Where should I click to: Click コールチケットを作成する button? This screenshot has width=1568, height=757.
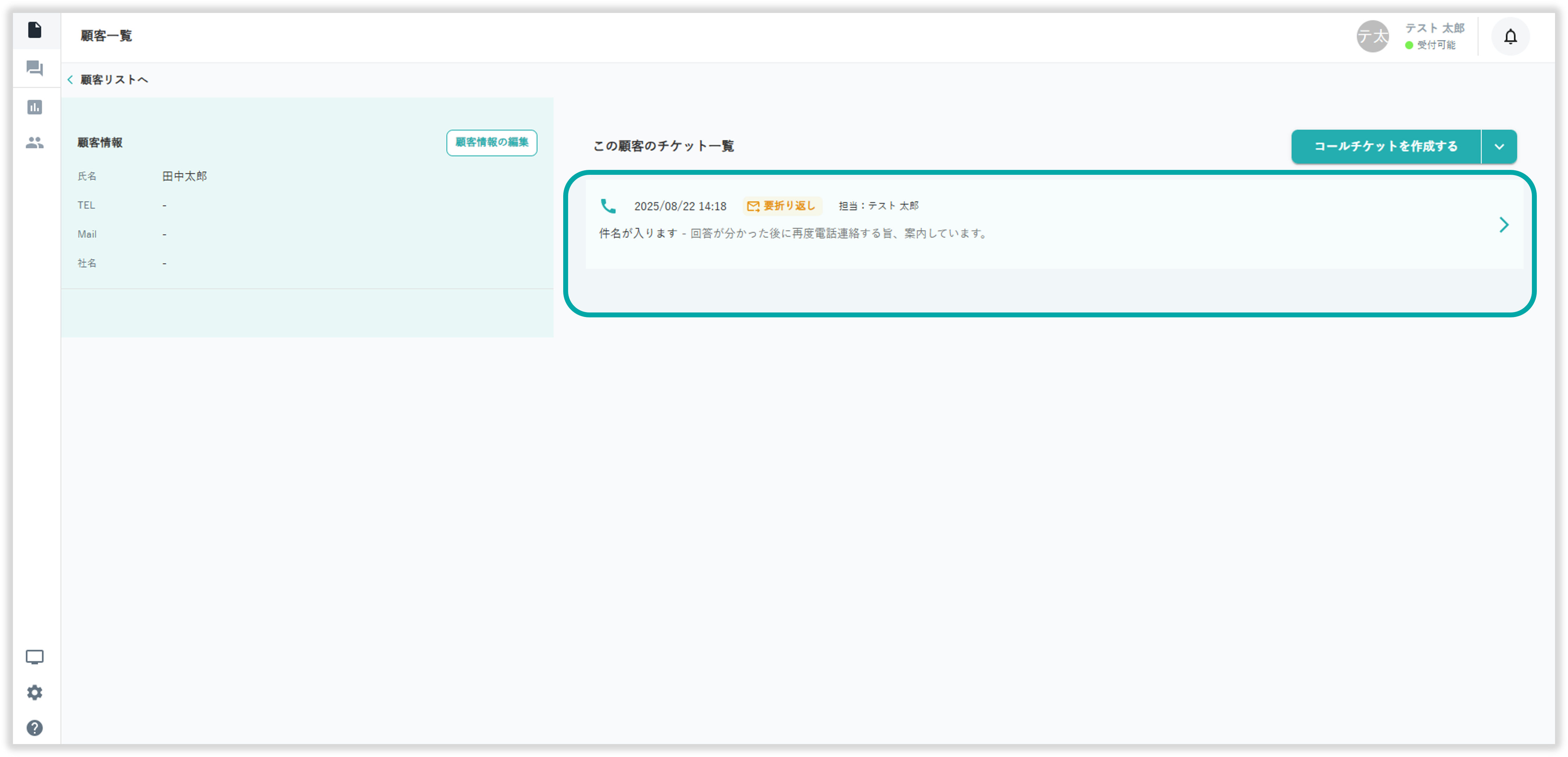pyautogui.click(x=1385, y=147)
